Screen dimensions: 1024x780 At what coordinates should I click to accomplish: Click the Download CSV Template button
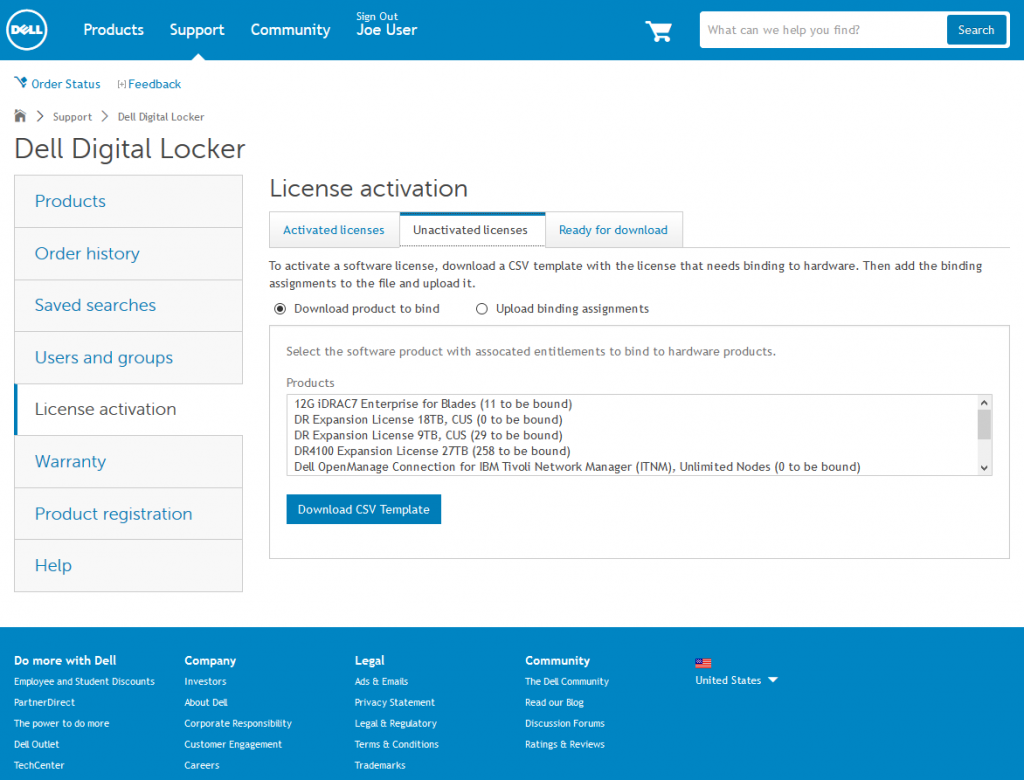coord(363,509)
